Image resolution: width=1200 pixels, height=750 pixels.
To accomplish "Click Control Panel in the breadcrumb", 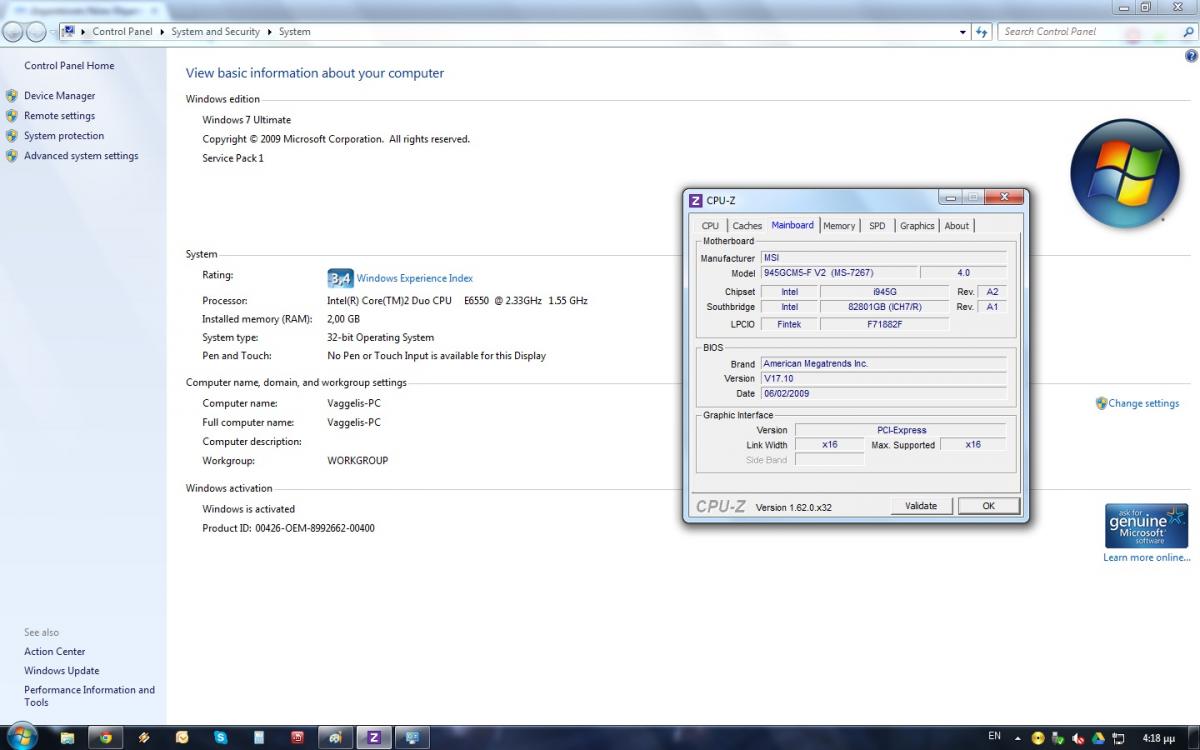I will tap(122, 32).
